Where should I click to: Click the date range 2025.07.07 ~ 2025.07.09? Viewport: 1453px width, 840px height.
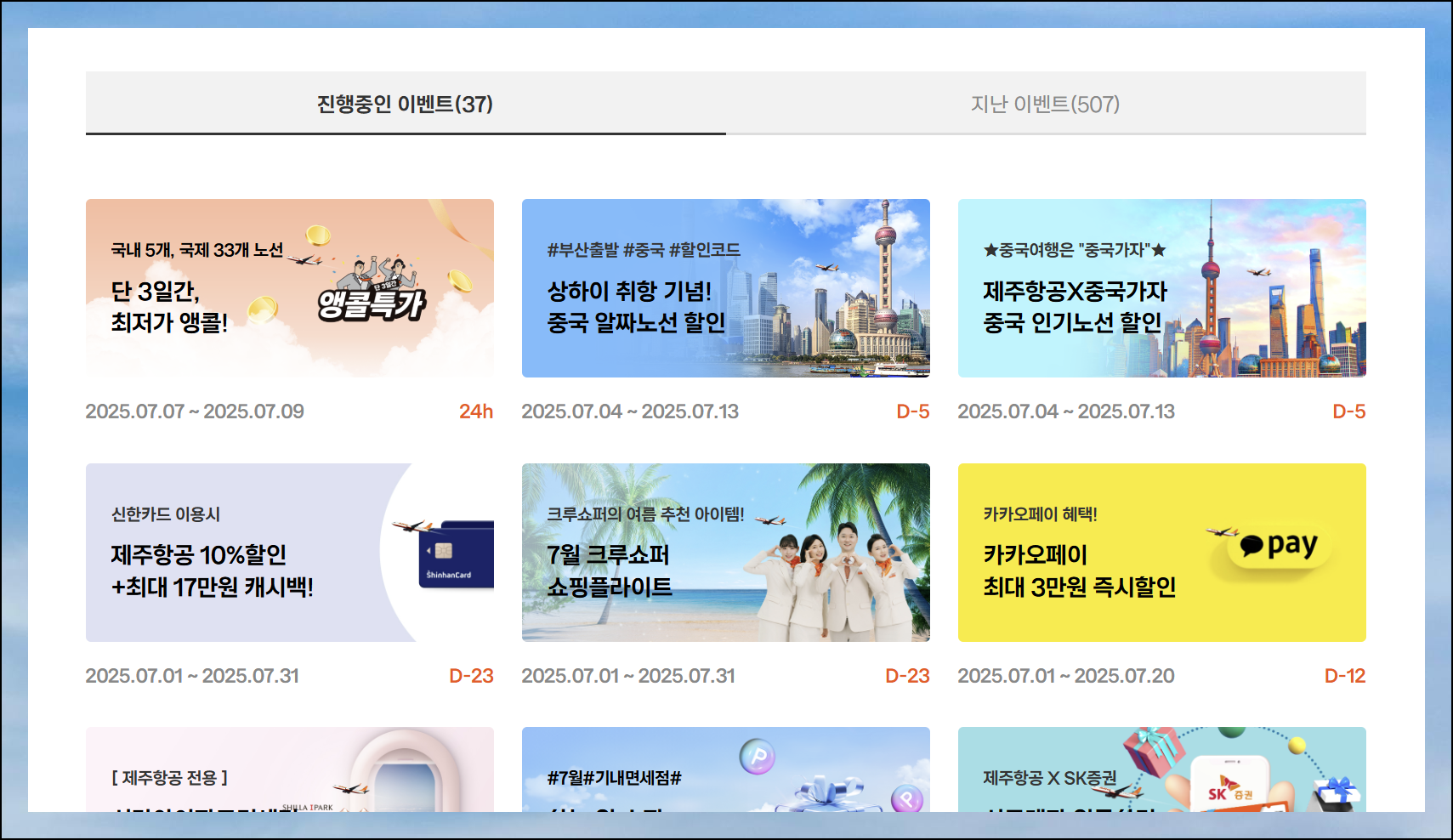click(x=195, y=411)
